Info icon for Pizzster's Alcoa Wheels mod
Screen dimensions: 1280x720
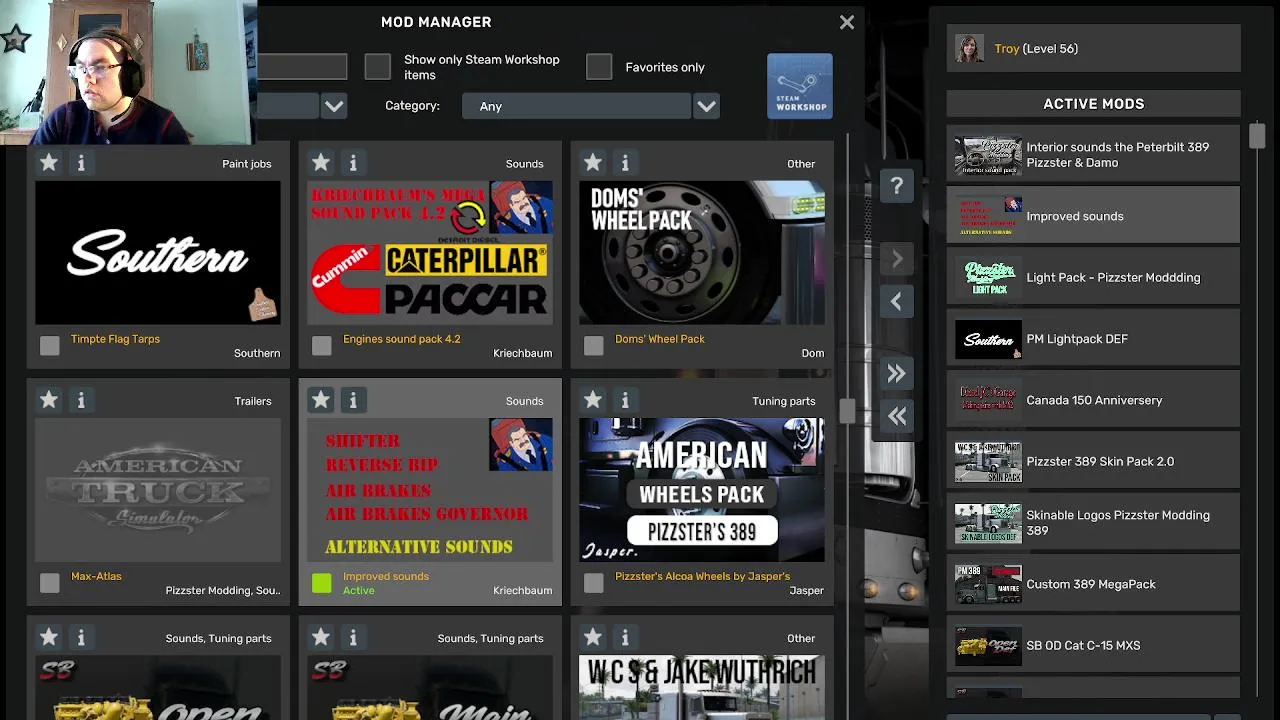pos(625,400)
